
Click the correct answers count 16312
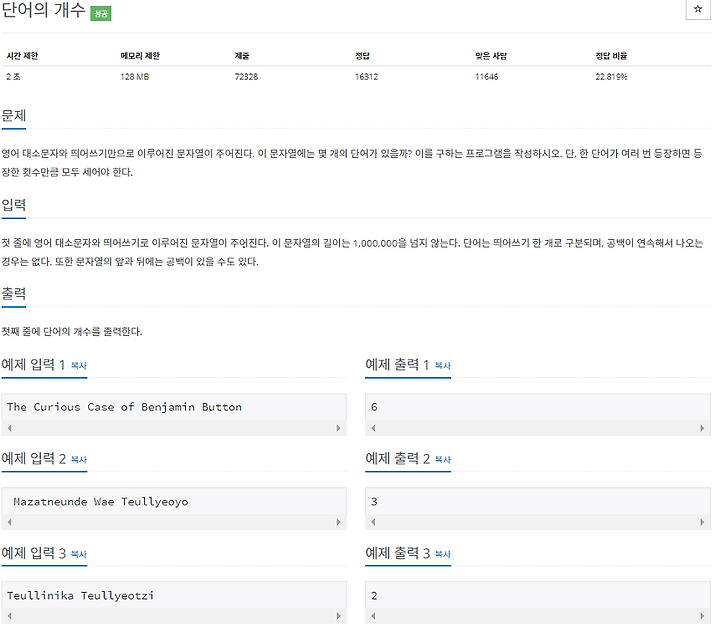(366, 77)
